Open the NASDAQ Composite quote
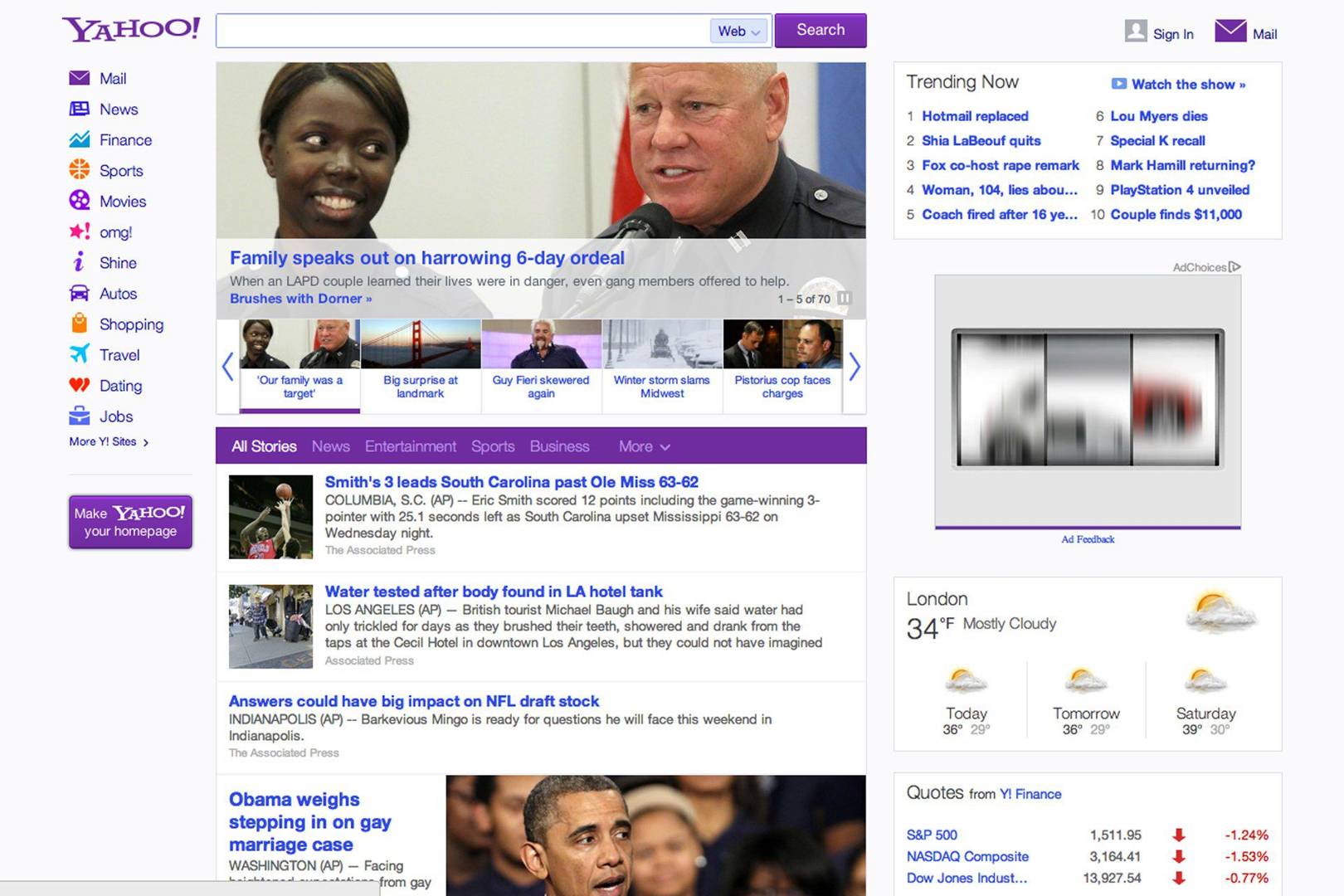1344x896 pixels. click(x=967, y=856)
